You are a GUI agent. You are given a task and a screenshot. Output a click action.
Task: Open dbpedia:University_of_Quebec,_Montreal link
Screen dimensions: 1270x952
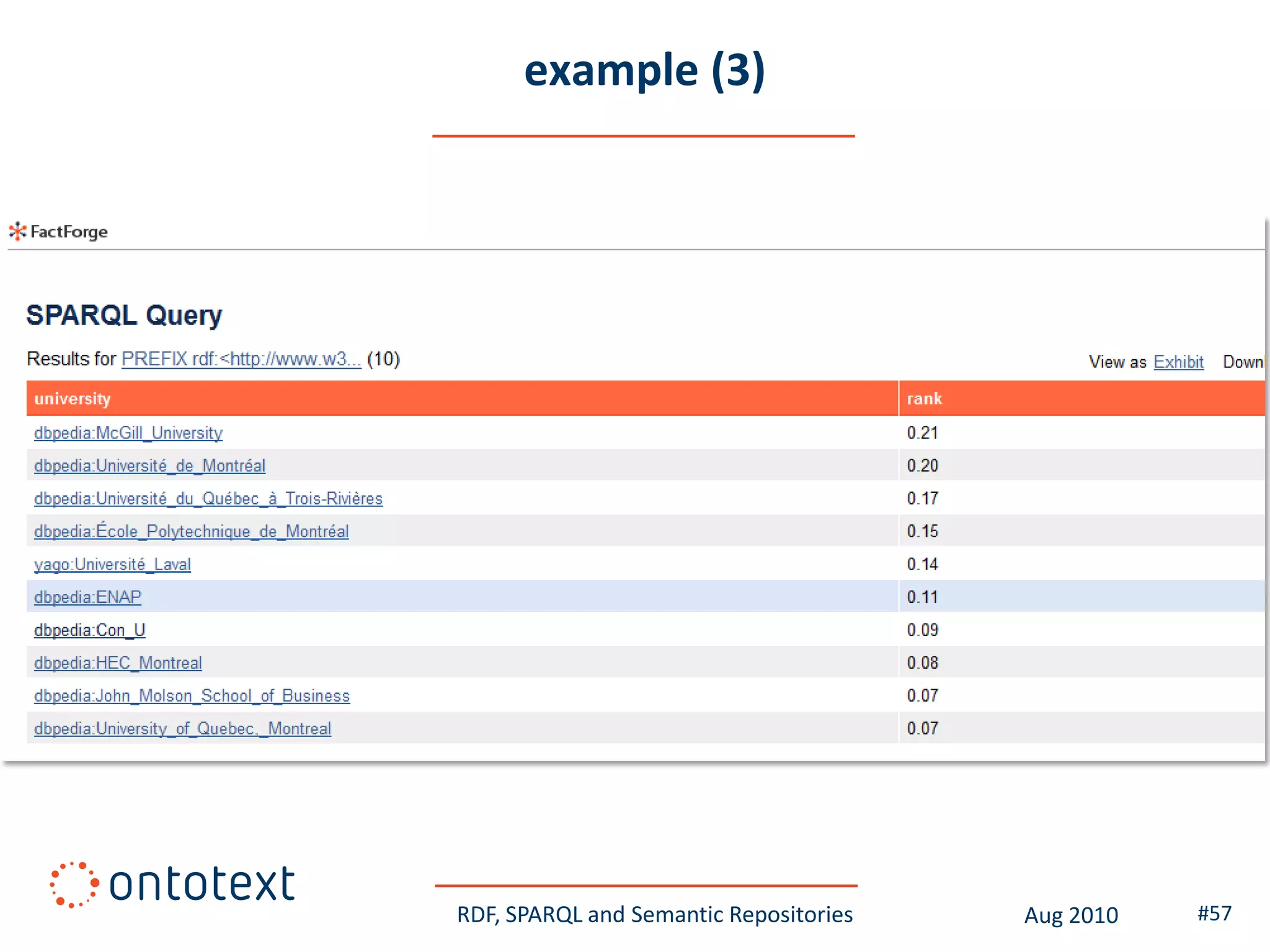[182, 728]
